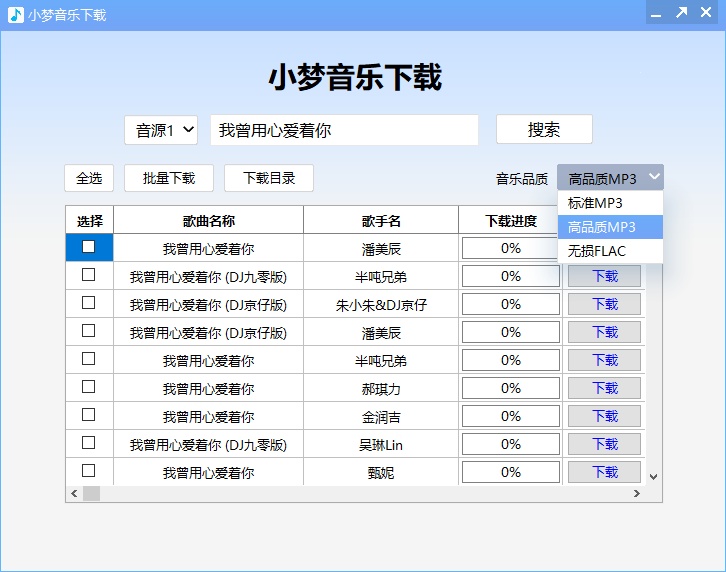726x572 pixels.
Task: Close the 小梦音乐下载 window
Action: pyautogui.click(x=706, y=14)
